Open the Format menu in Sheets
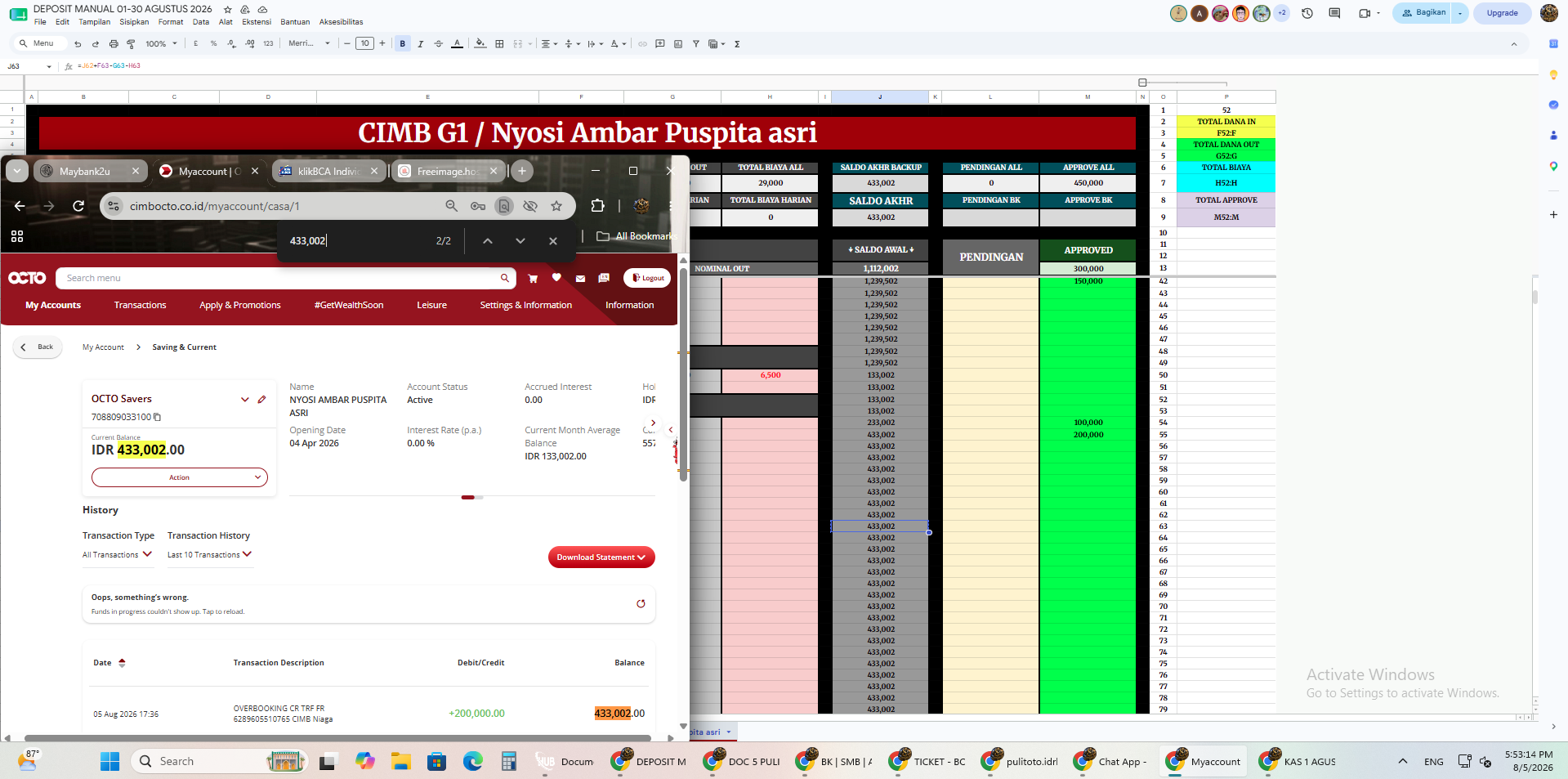1568x779 pixels. [171, 22]
